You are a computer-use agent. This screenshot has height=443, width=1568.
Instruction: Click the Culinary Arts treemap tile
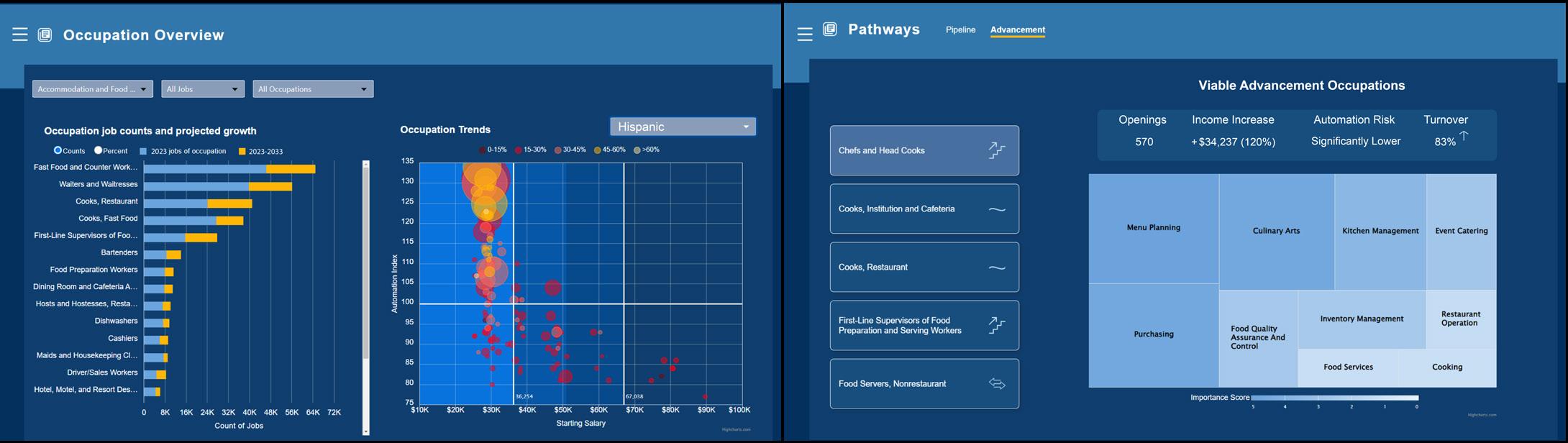1277,231
